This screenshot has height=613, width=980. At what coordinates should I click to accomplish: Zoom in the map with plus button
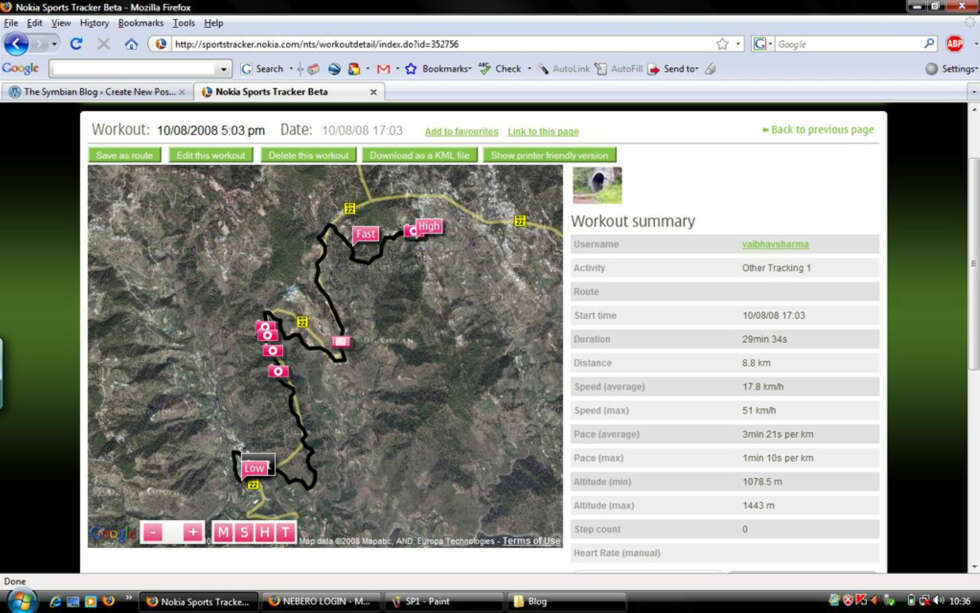[193, 532]
